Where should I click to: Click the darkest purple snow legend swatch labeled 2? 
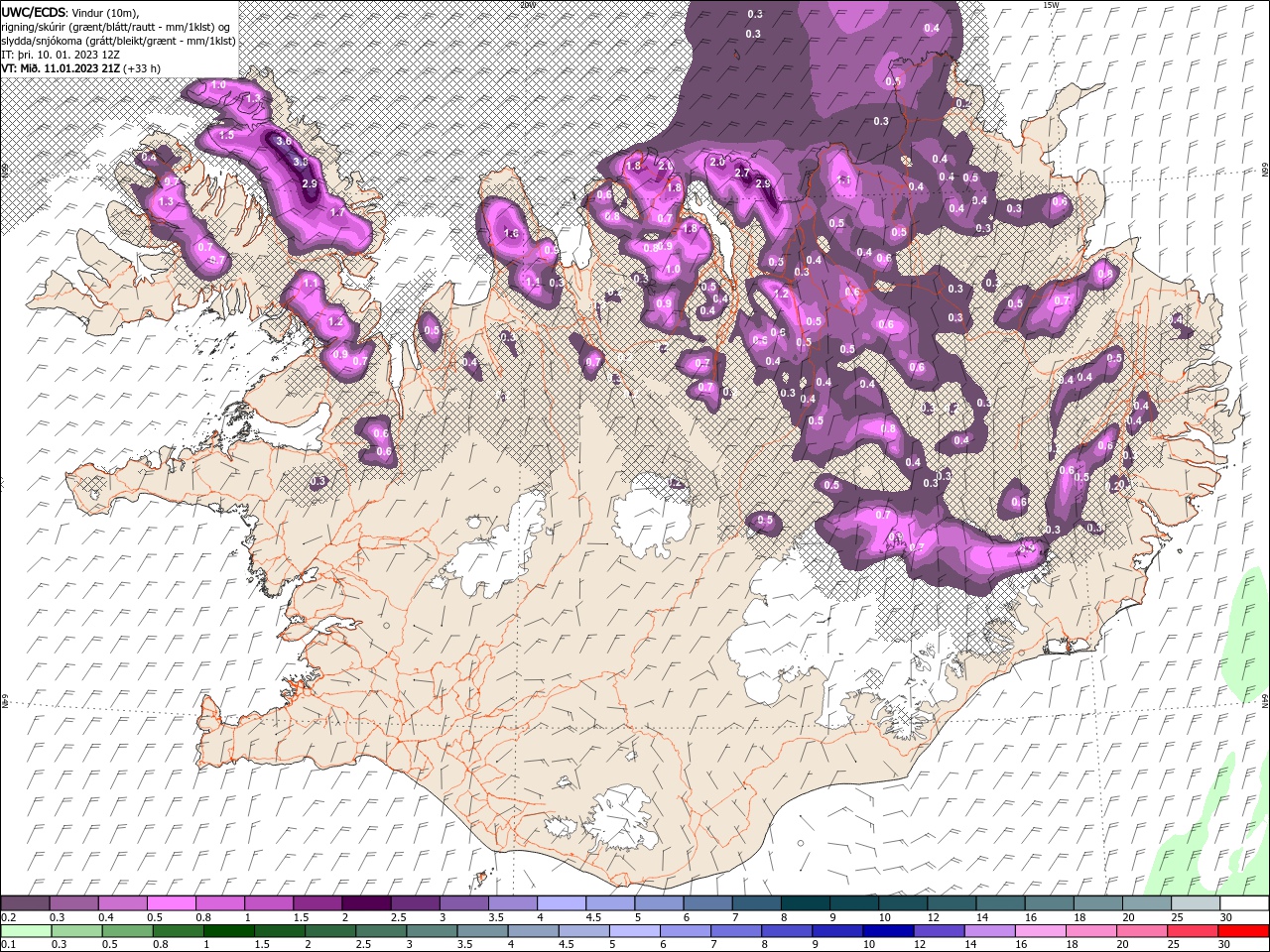365,903
